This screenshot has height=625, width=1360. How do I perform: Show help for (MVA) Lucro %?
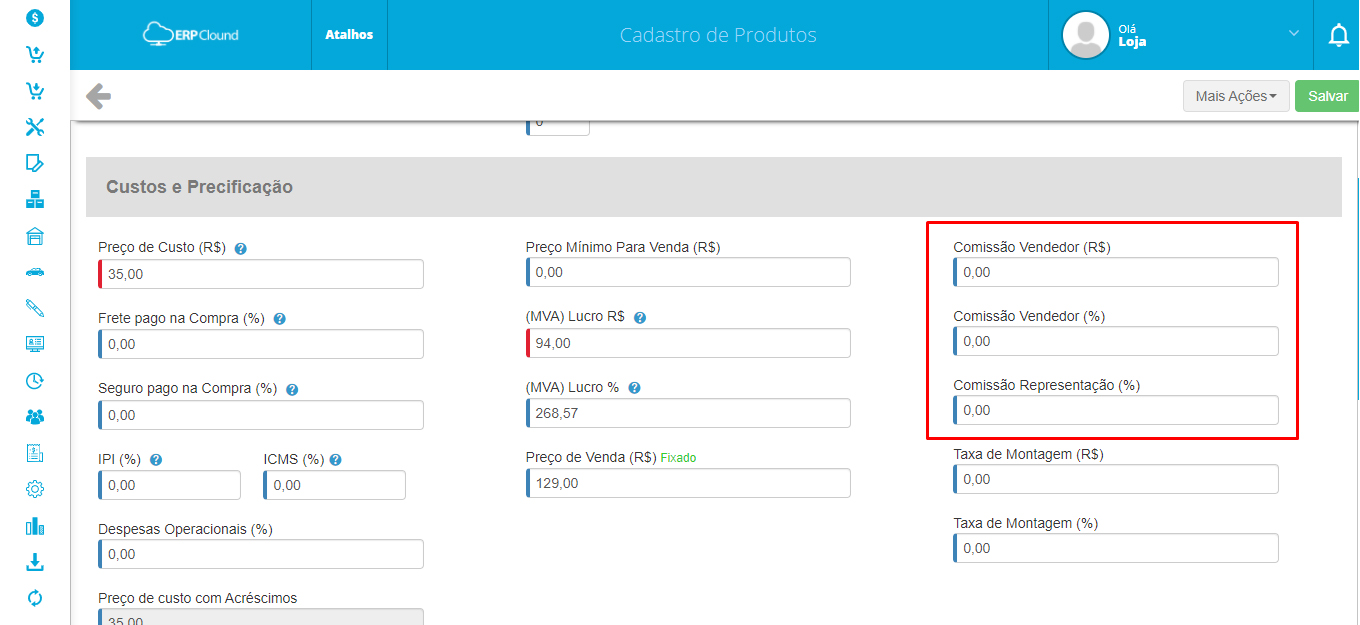(634, 388)
